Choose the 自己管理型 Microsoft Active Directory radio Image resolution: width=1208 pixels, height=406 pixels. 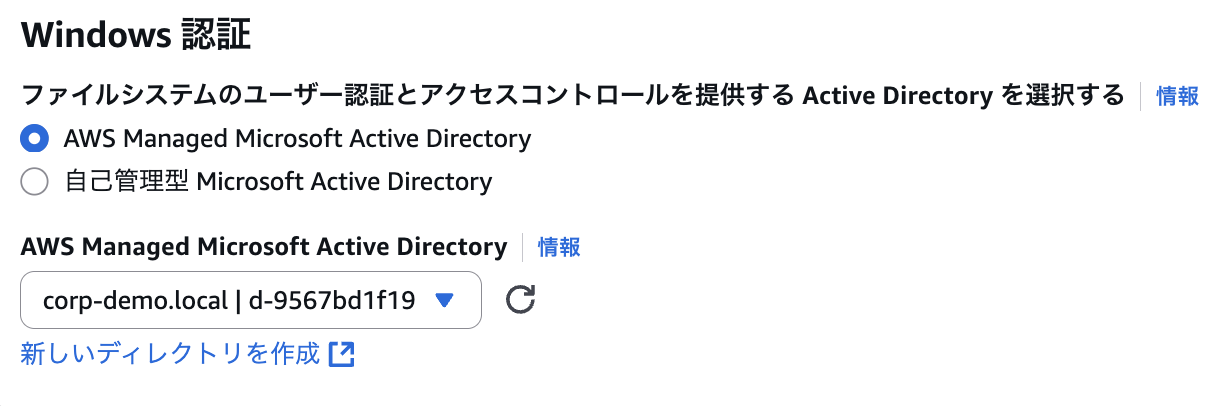coord(35,182)
